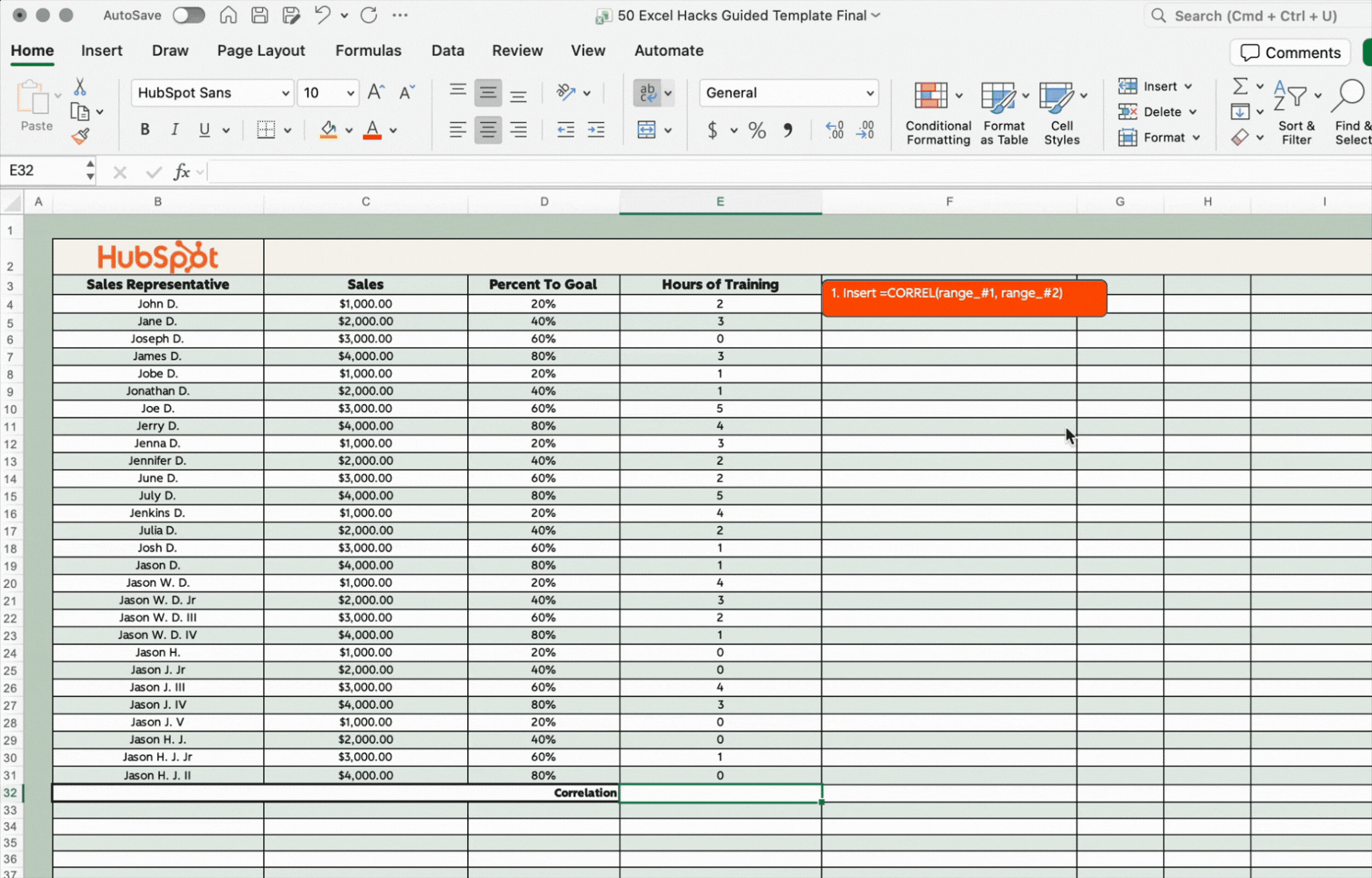Click the Format Painter brush icon

(x=80, y=138)
